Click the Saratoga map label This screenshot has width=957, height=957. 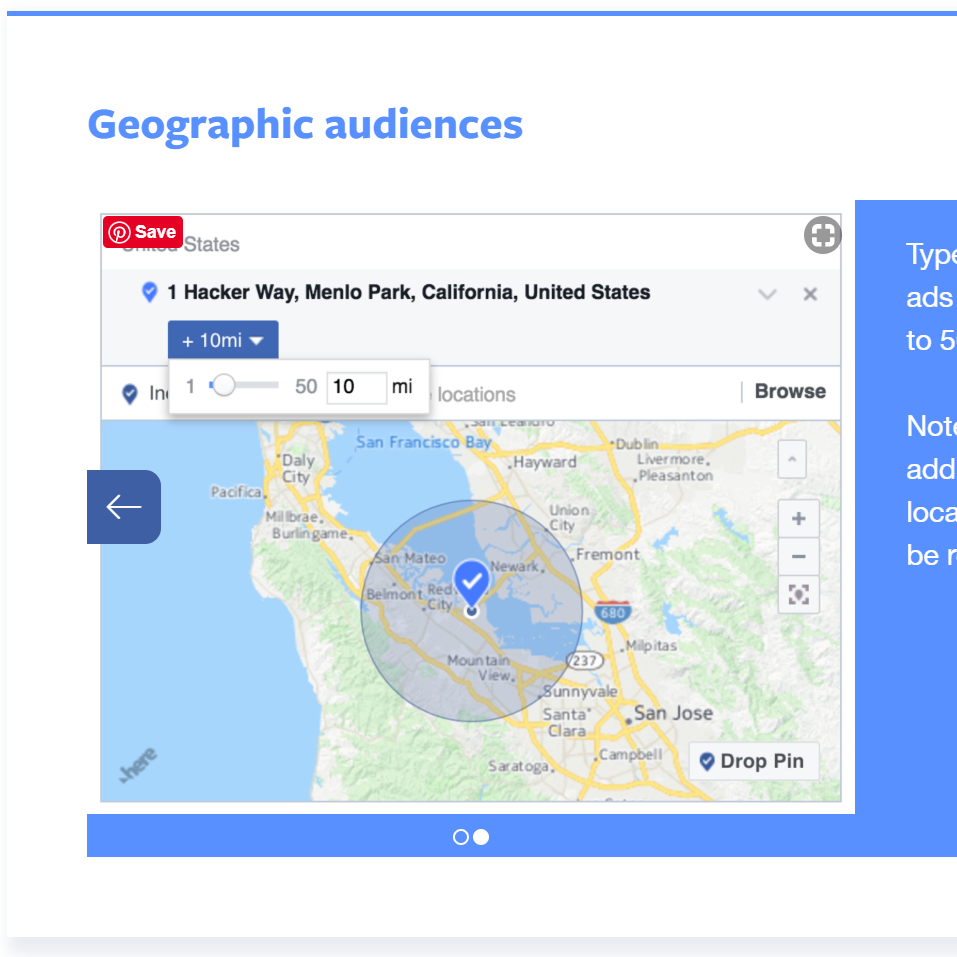click(518, 766)
